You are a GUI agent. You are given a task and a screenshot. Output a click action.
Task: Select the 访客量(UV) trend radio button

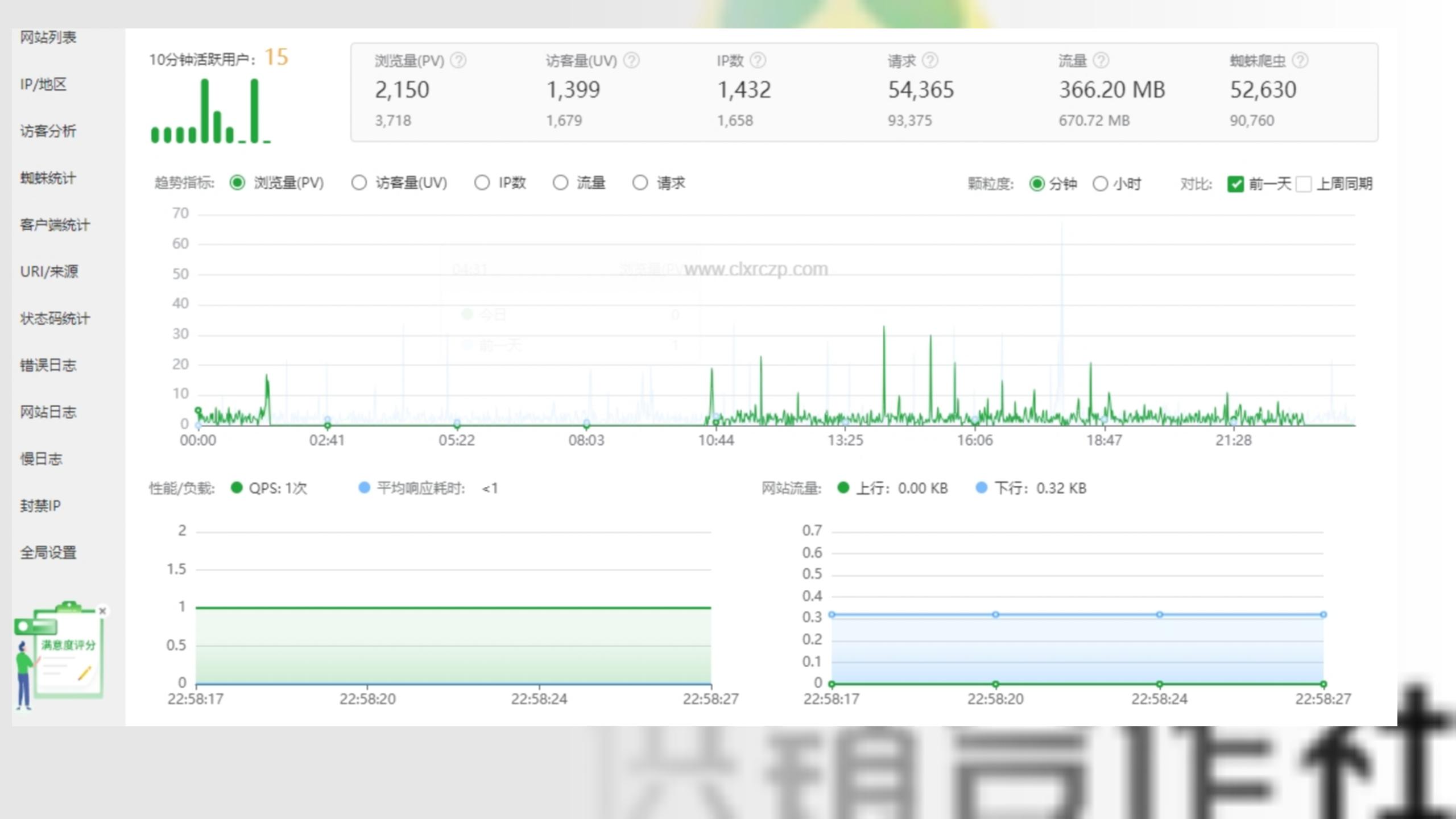[x=359, y=183]
